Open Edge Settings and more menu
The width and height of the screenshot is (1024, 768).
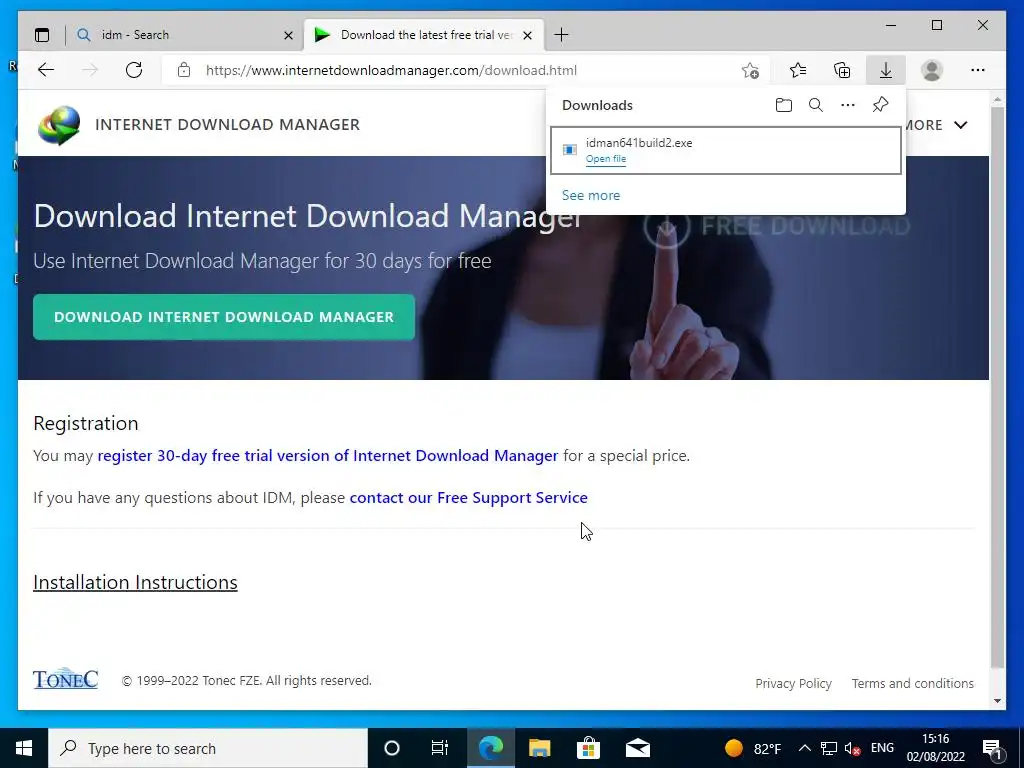coord(978,70)
